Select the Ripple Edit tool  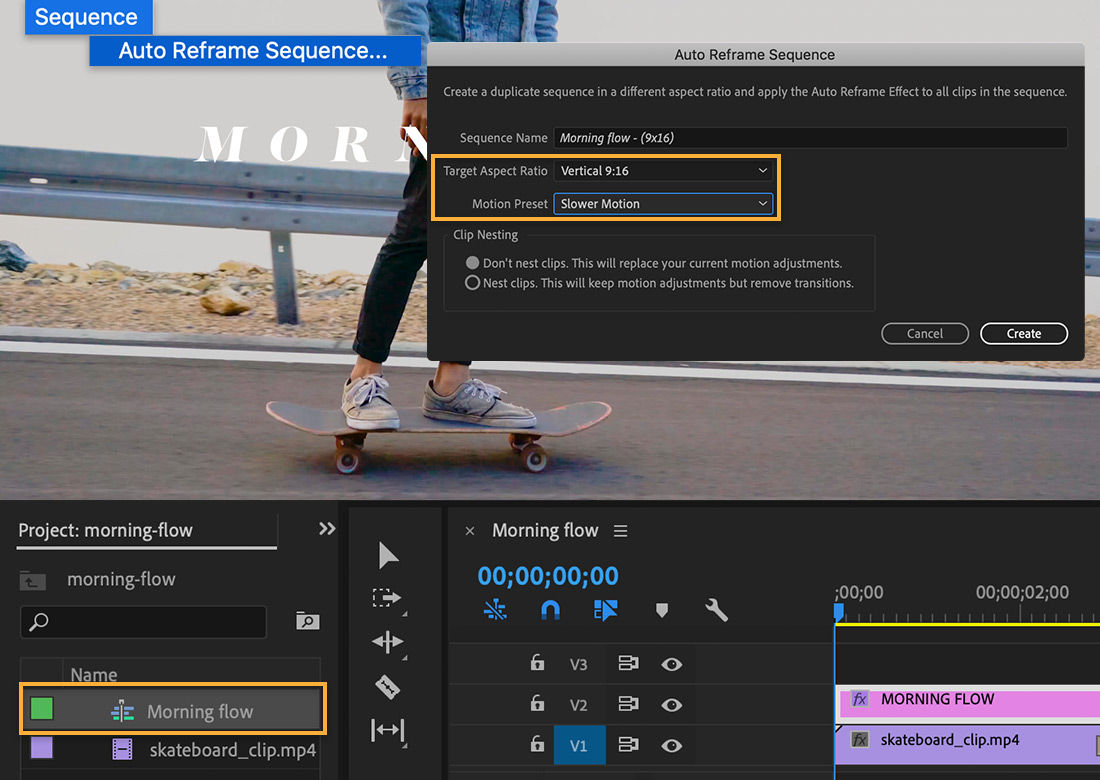[388, 642]
